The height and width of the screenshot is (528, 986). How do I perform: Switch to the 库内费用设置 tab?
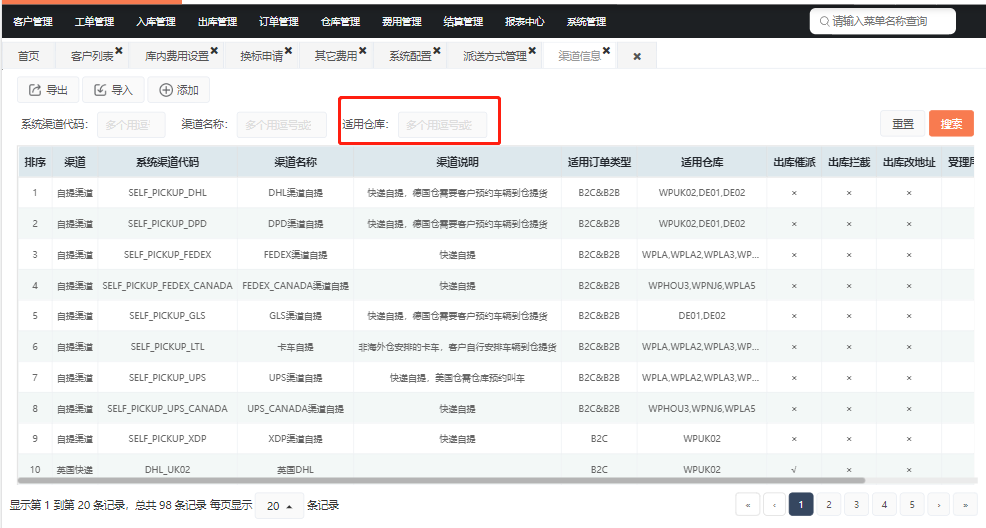pyautogui.click(x=177, y=56)
